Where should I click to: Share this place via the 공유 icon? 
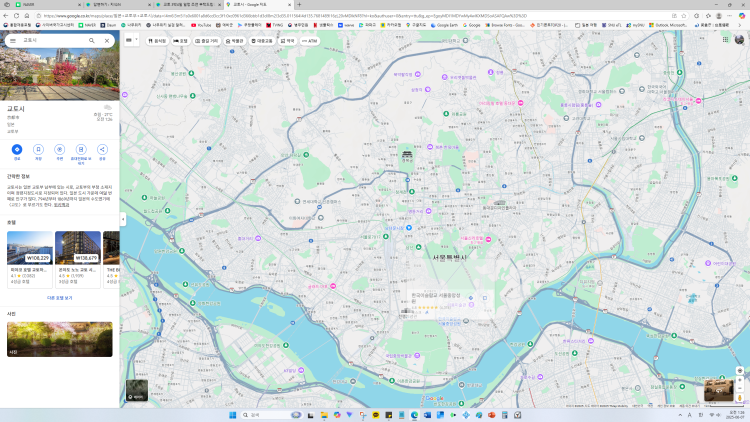point(102,149)
